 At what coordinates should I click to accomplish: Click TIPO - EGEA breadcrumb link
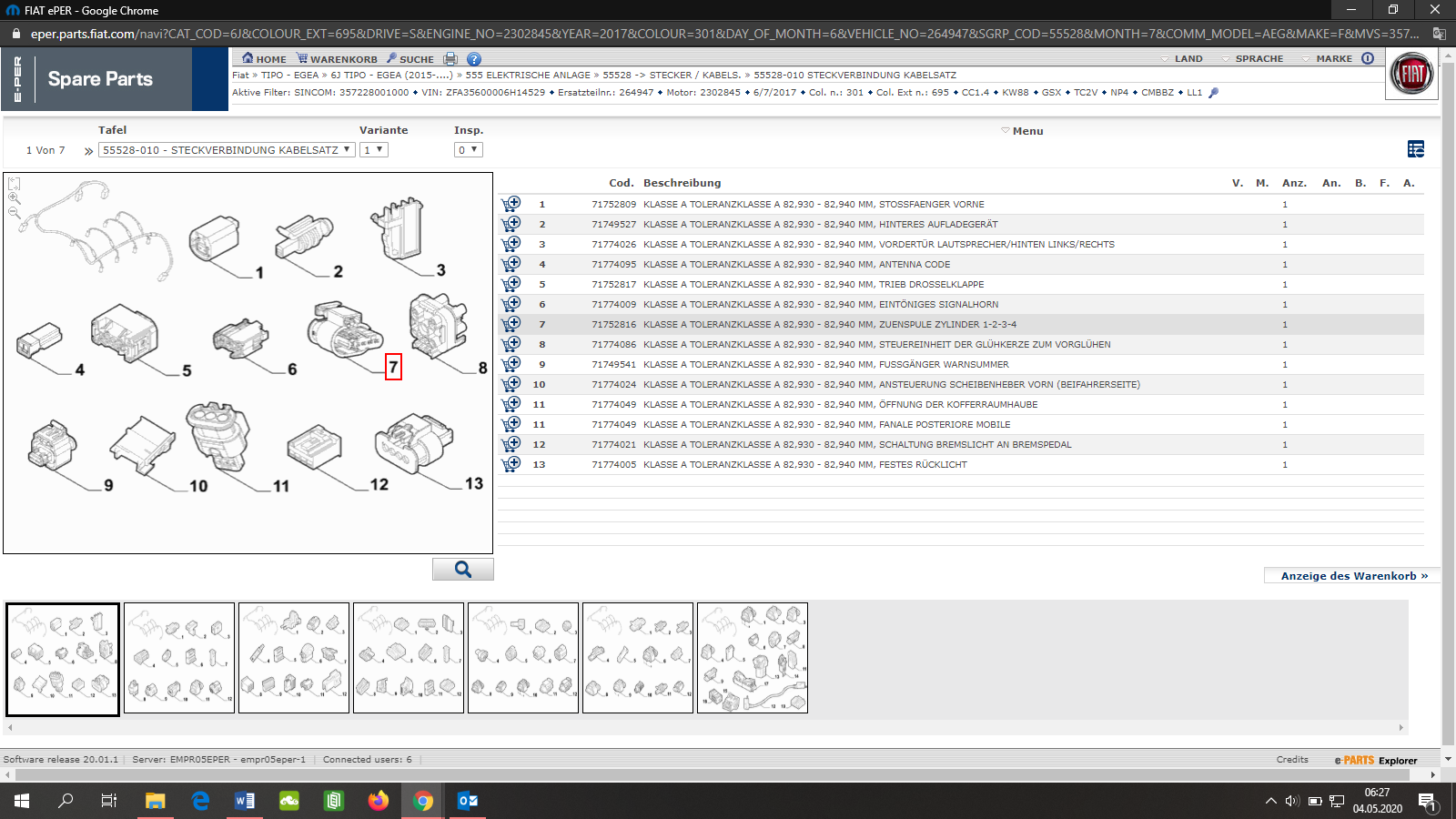coord(289,76)
